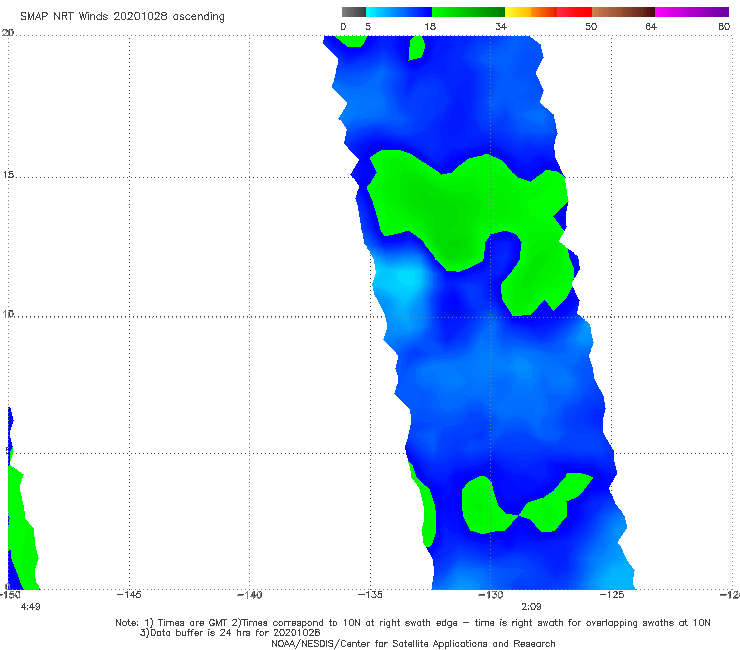Click the longitude label '-140'

[x=250, y=595]
